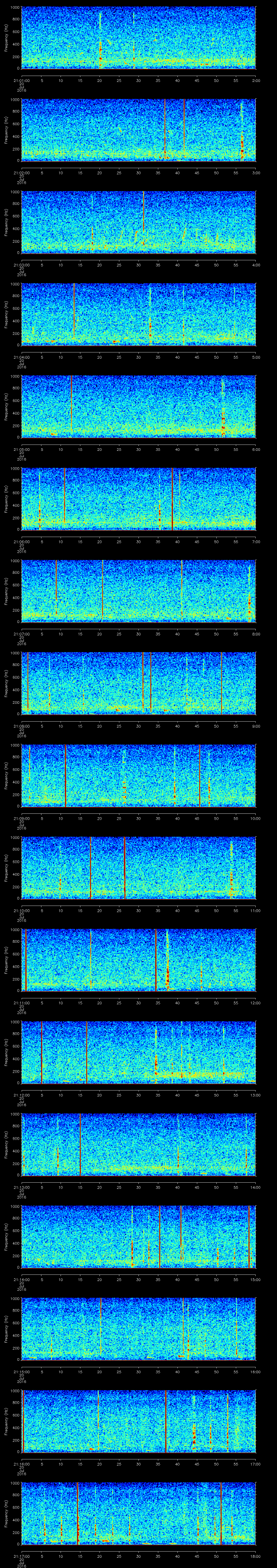277x1568 pixels.
Task: Select the 17:00 end time label
Action: coord(255,1463)
